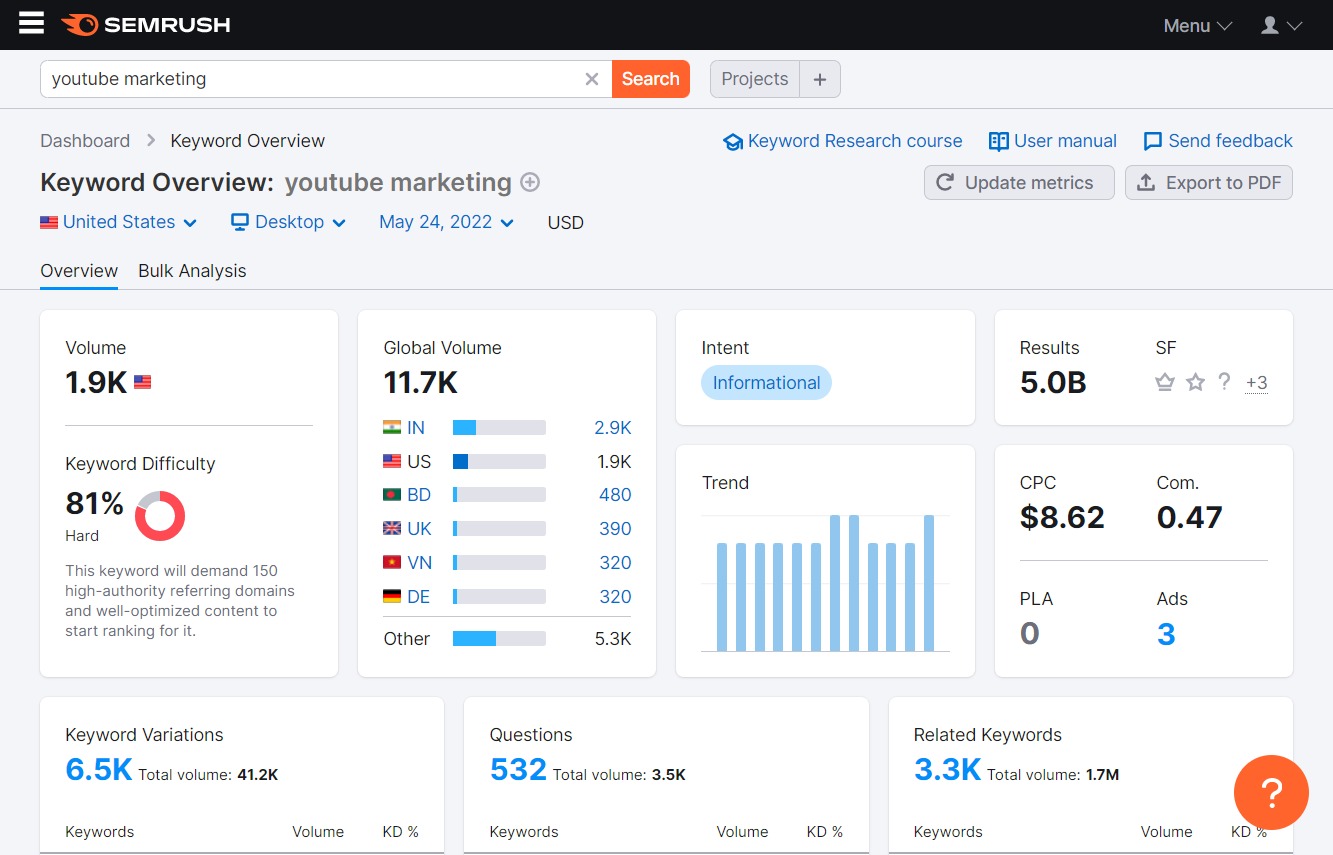Screen dimensions: 1333x855
Task: Click the PLA value 0
Action: click(1030, 634)
